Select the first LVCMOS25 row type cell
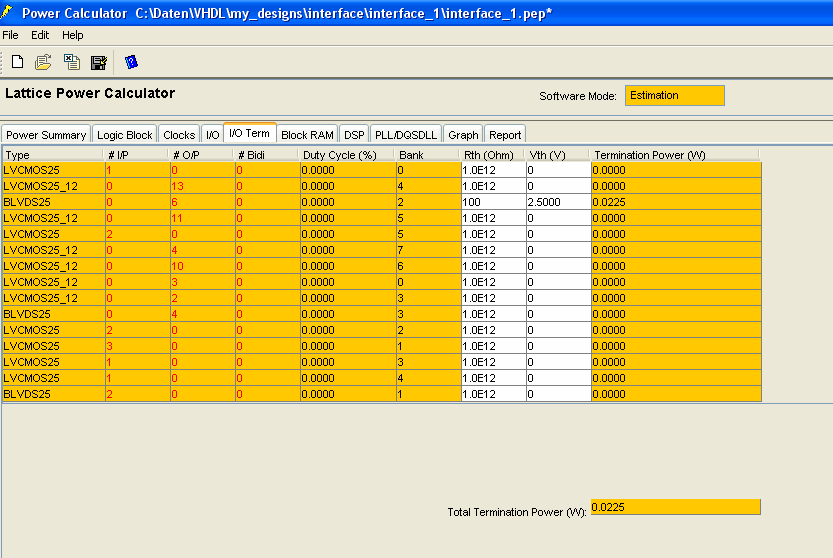Viewport: 833px width, 558px height. (53, 170)
